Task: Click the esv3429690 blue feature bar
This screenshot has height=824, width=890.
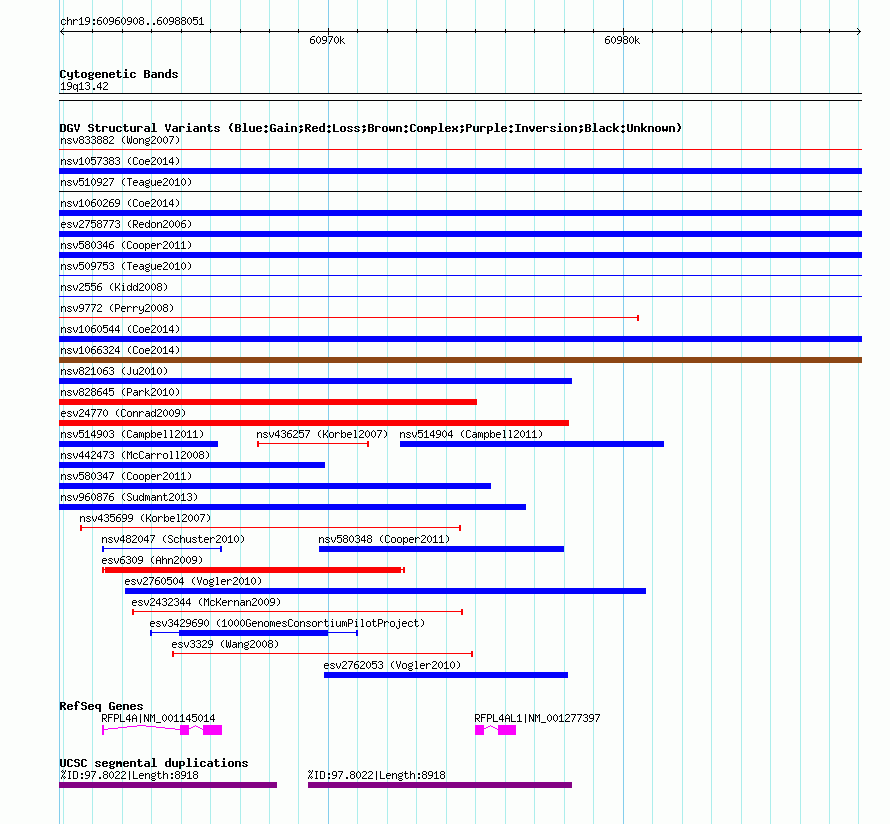Action: pyautogui.click(x=254, y=633)
